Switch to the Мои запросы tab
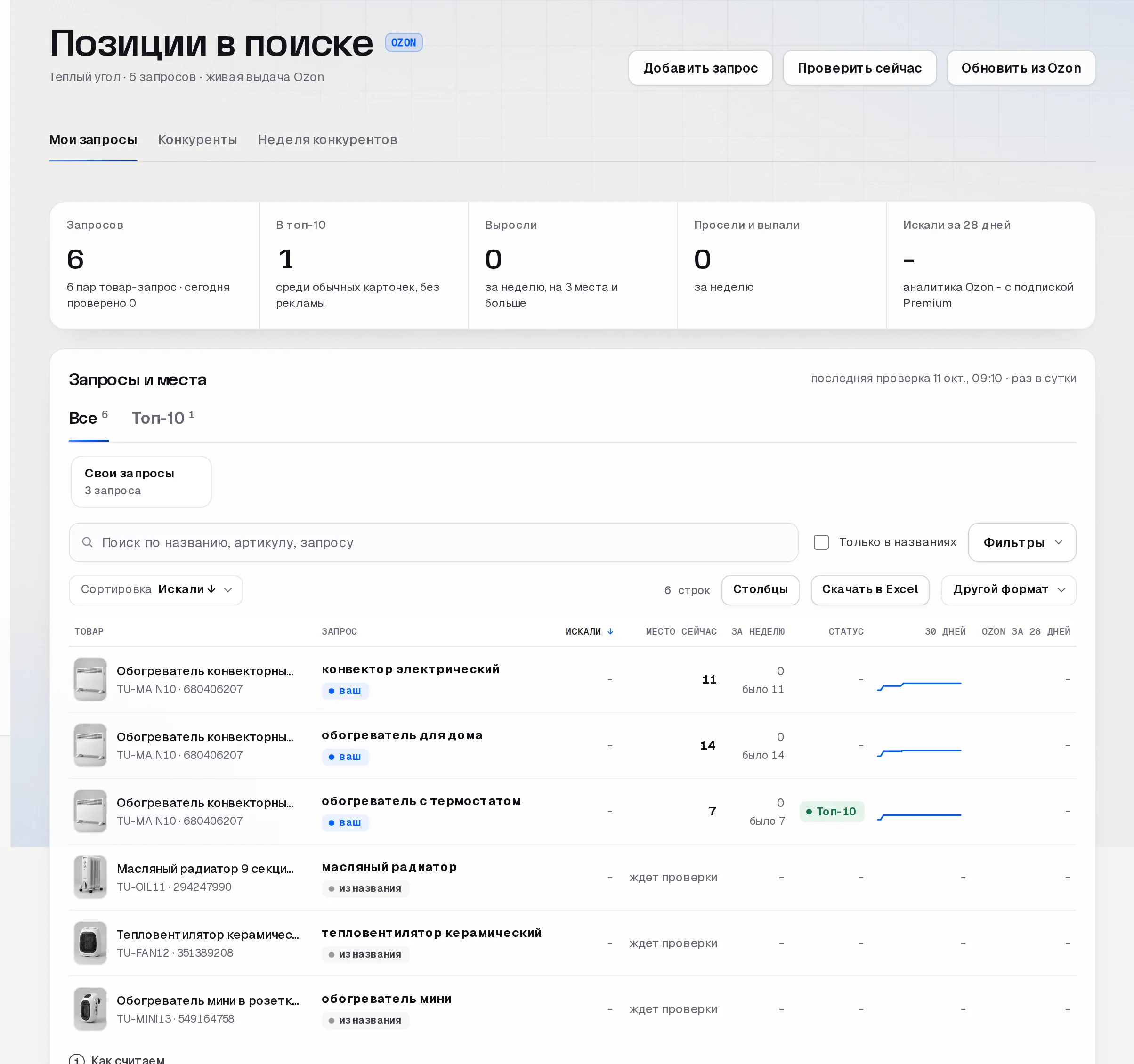1134x1064 pixels. tap(93, 140)
